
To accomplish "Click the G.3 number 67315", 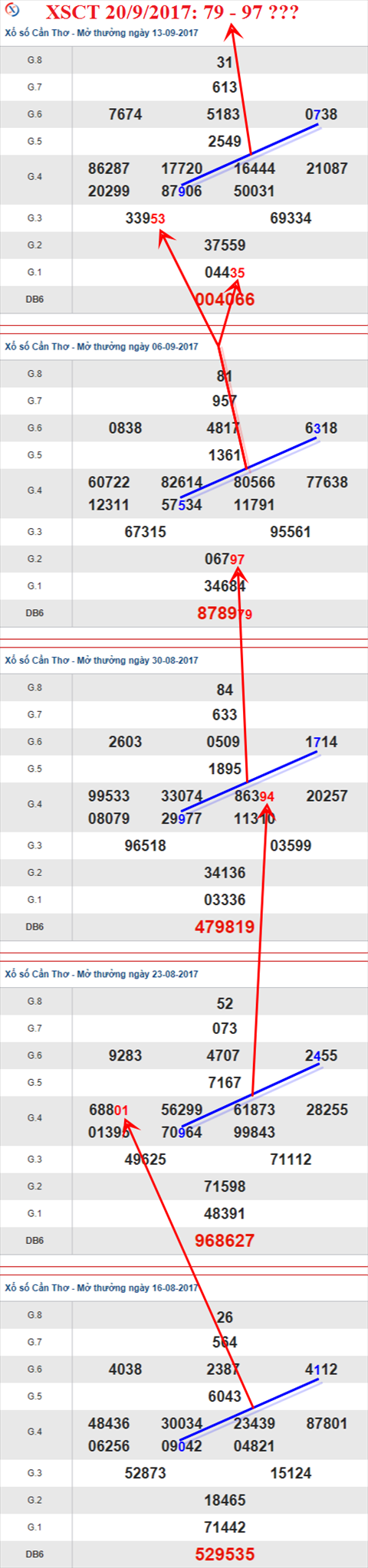I will pyautogui.click(x=146, y=532).
